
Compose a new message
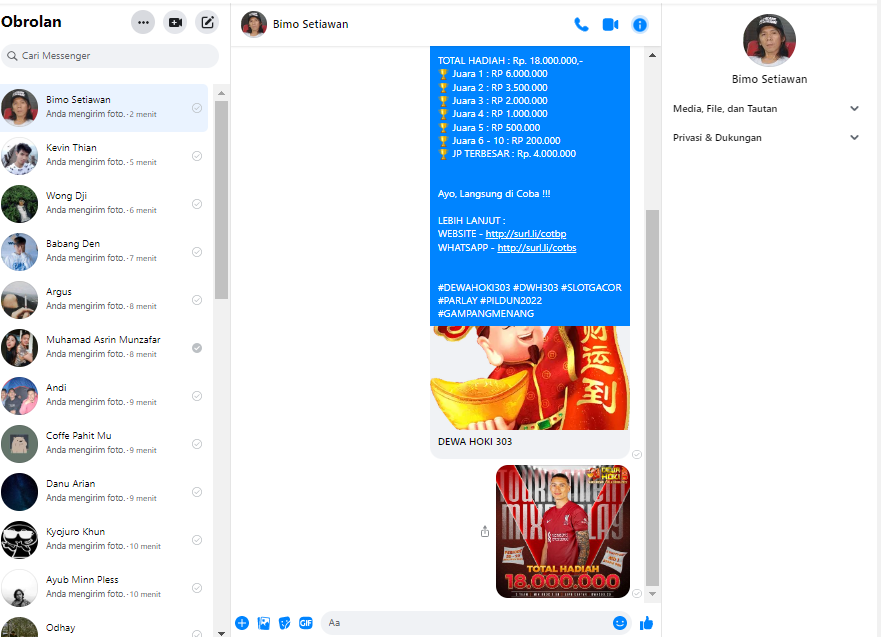click(207, 22)
